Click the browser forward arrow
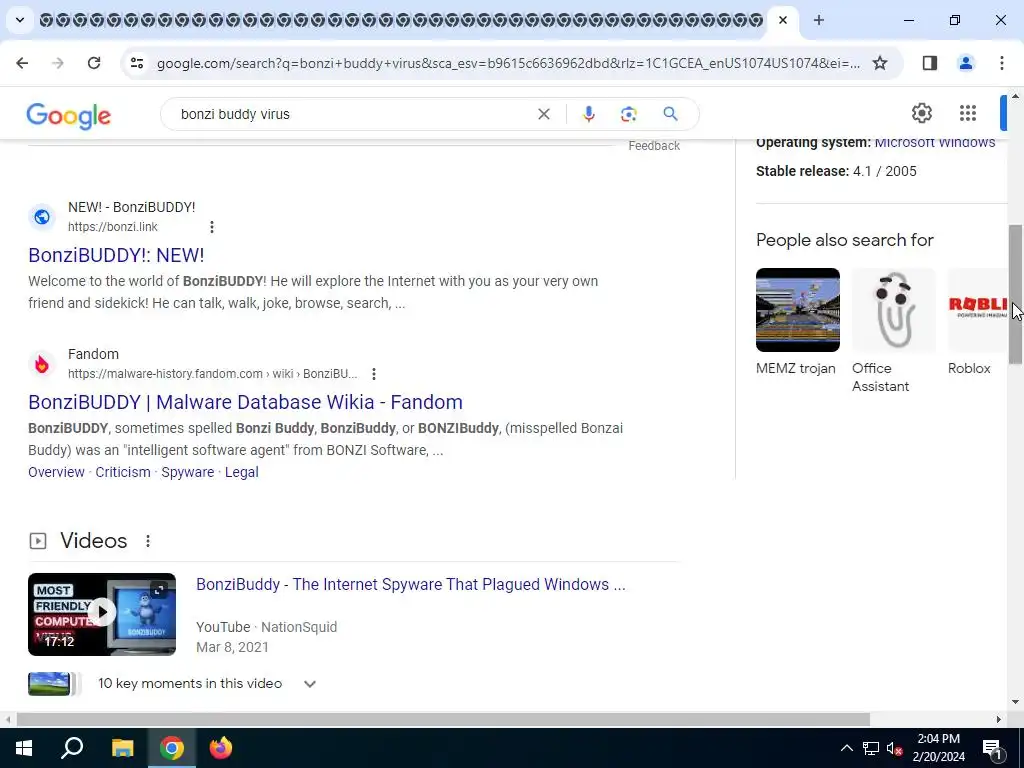This screenshot has height=768, width=1024. click(58, 63)
